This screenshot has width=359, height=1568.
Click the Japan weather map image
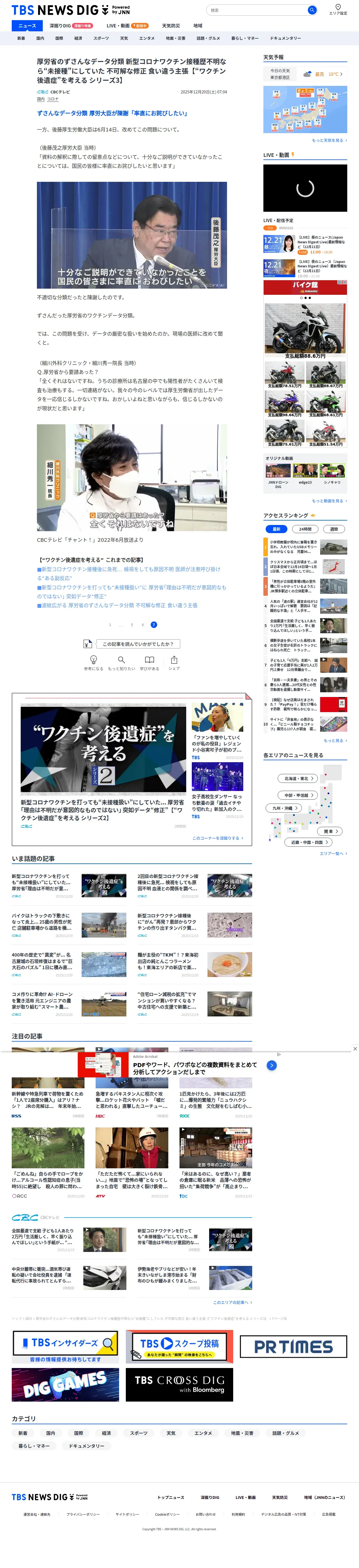(305, 110)
